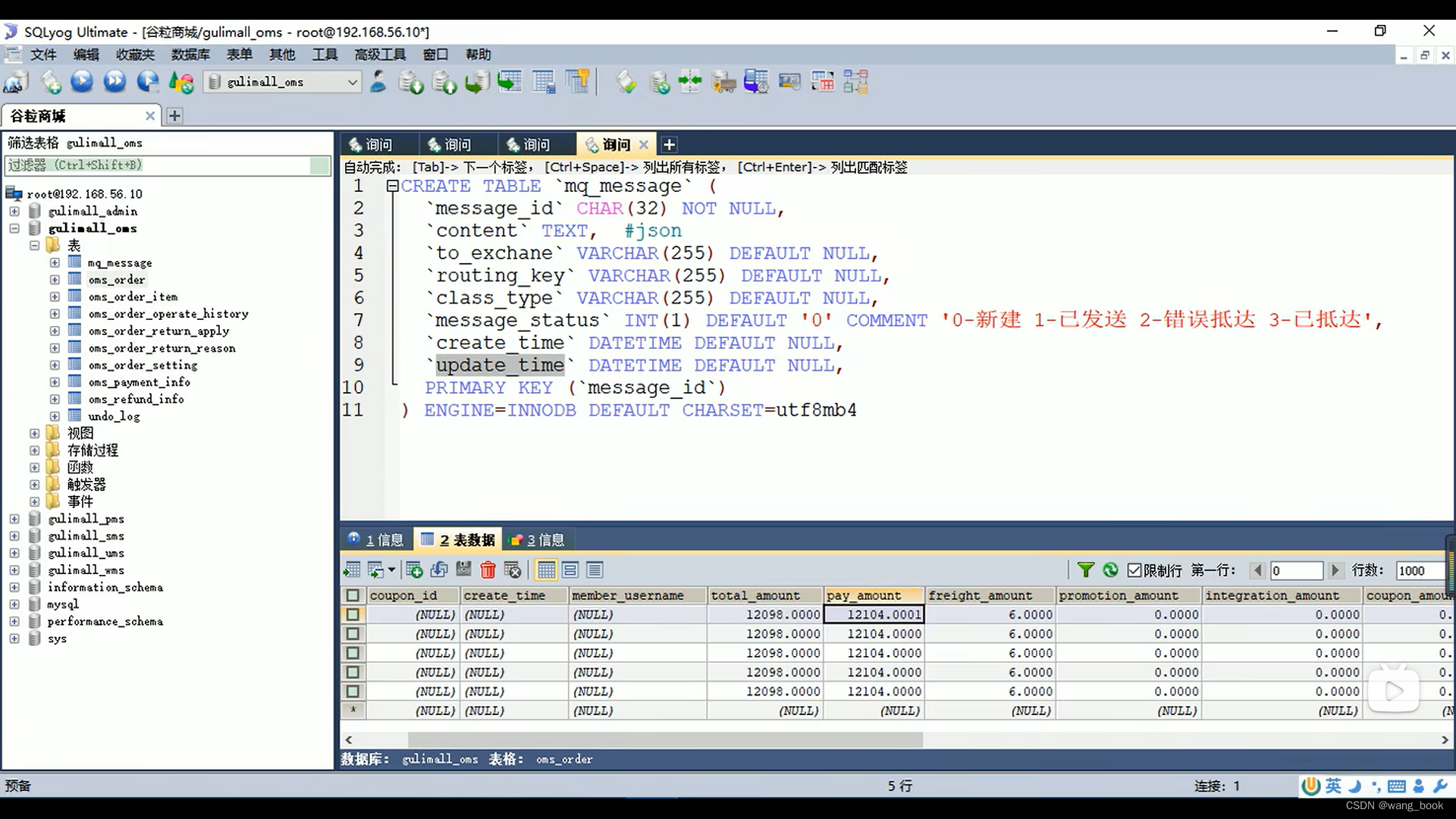Expand the mq_message table node

pos(55,262)
